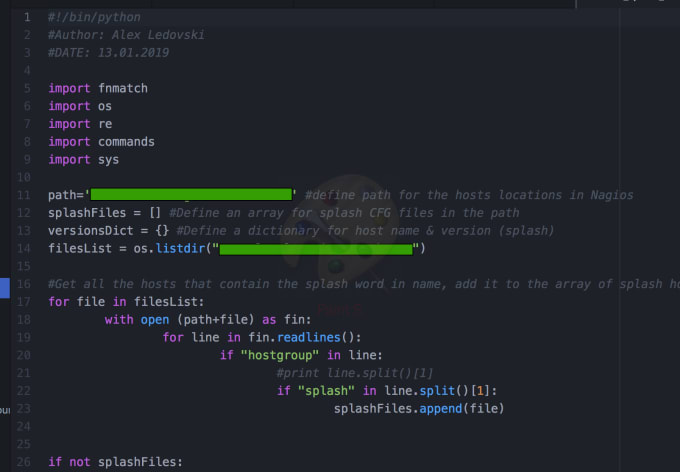Screen dimensions: 680x472
Task: Click the '#Author: Alex Ledovski' comment
Action: (126, 35)
